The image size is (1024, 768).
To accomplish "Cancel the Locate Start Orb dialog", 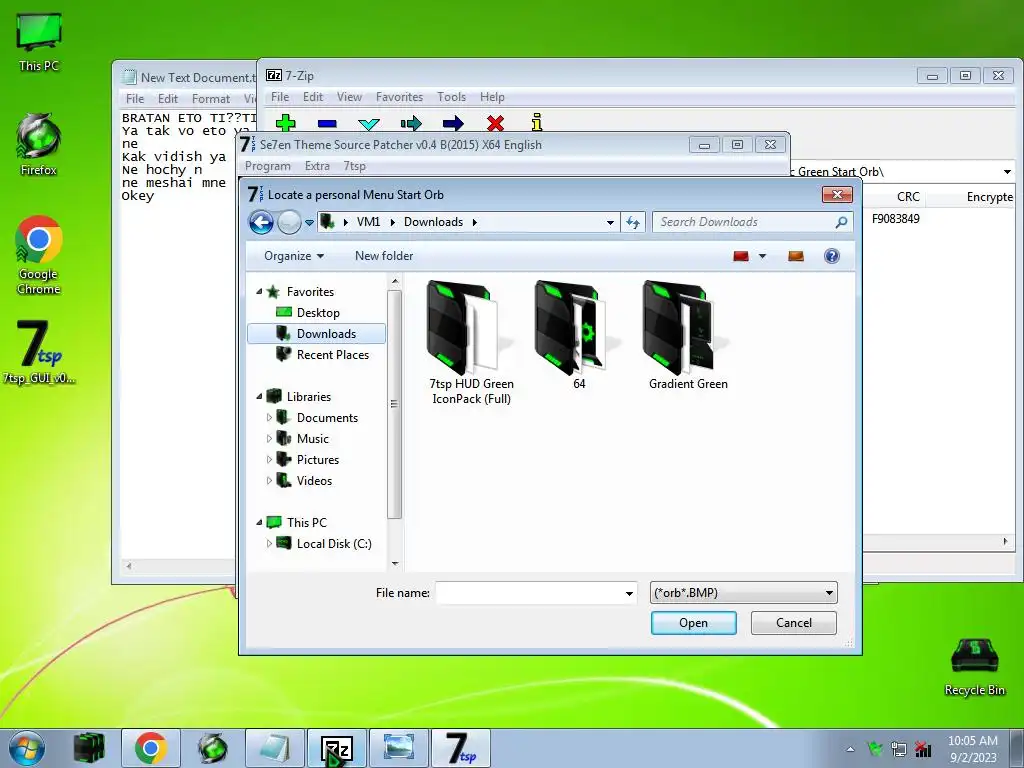I will (793, 623).
